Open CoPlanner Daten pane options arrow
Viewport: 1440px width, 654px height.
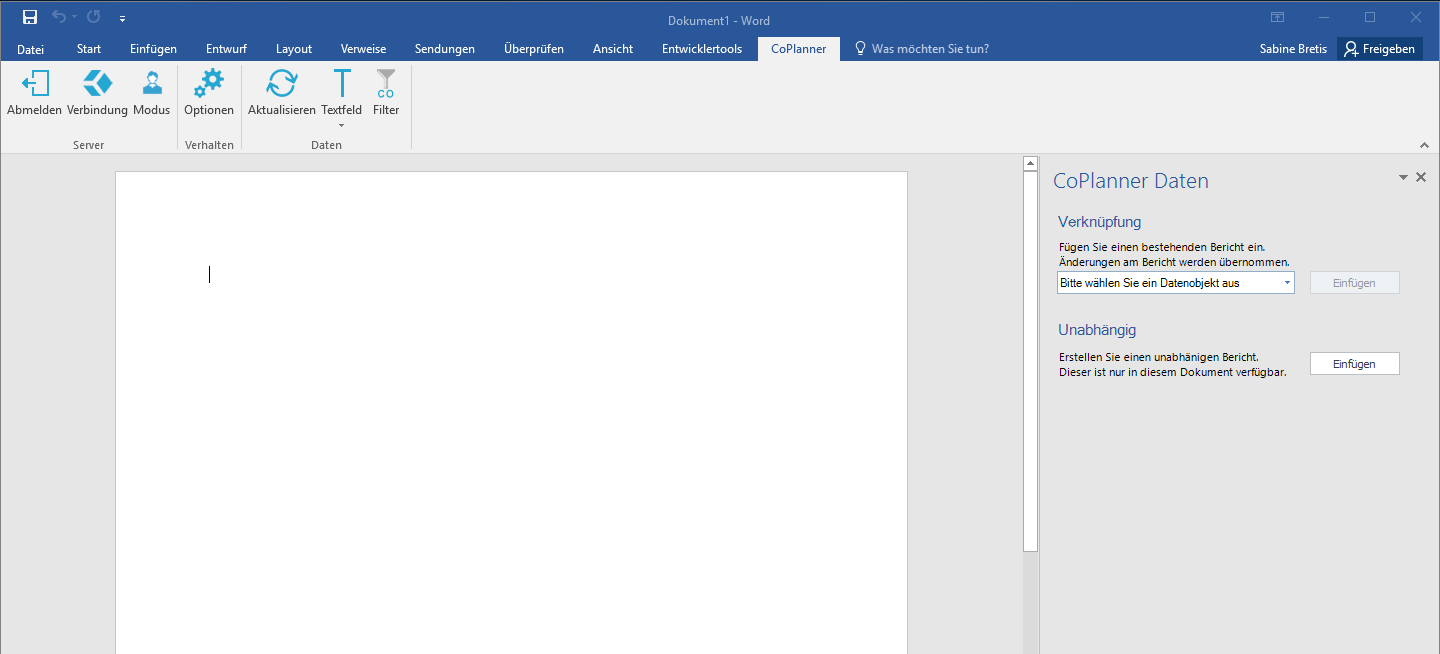pyautogui.click(x=1403, y=177)
